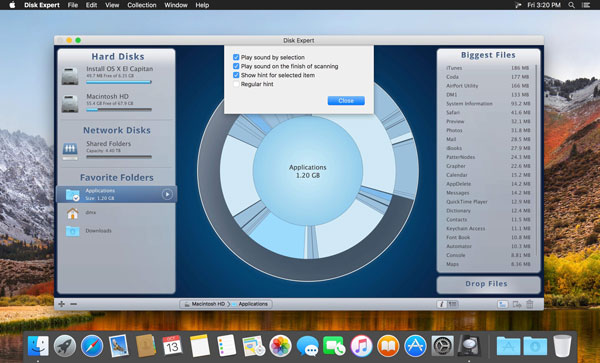Select the Console row in Biggest Files
Screen dimensions: 600x363
tap(488, 255)
